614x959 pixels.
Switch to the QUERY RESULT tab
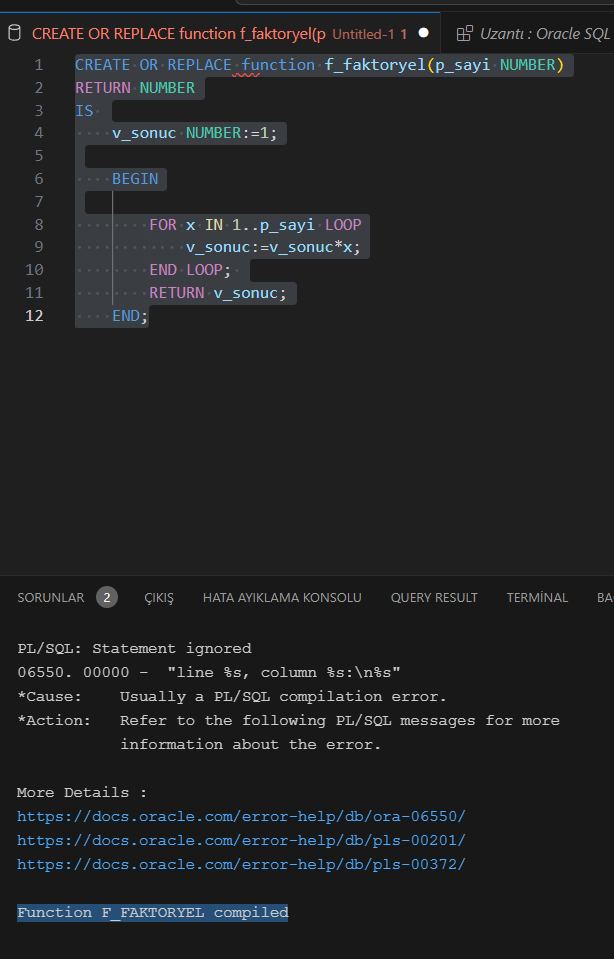point(434,598)
